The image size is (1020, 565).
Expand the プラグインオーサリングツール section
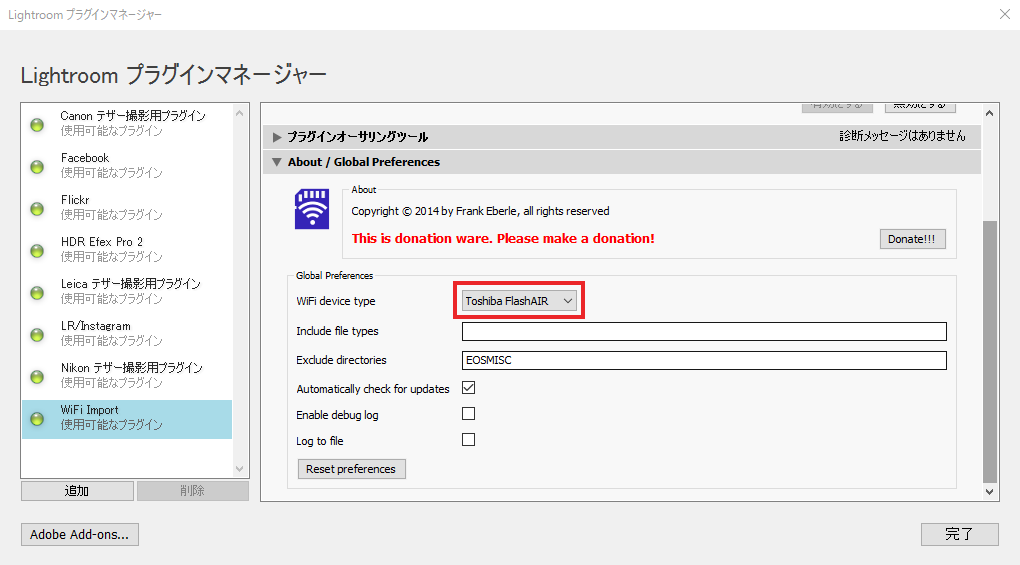[x=277, y=137]
